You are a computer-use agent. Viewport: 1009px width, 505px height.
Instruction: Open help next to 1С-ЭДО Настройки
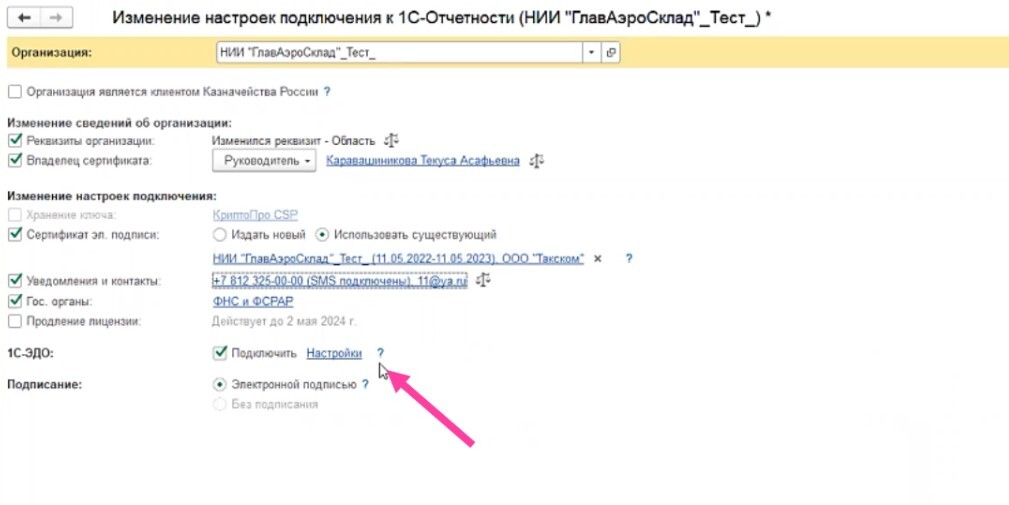pos(380,353)
